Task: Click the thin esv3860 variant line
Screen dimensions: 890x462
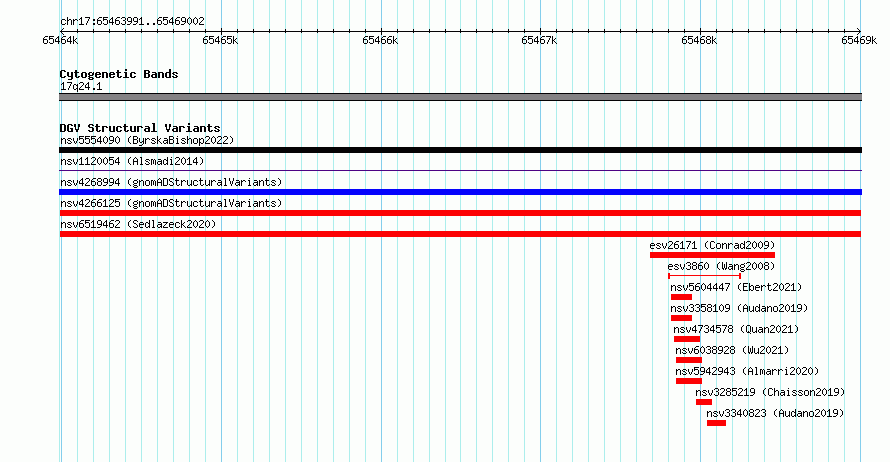Action: click(704, 276)
